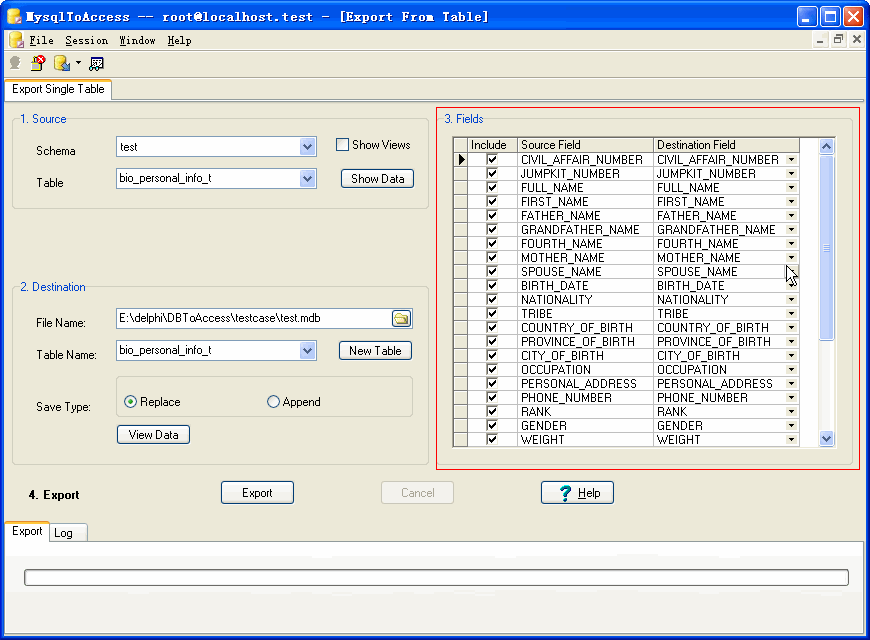Screen dimensions: 870x640
Task: Open the export icon's dropdown arrow
Action: pos(78,63)
